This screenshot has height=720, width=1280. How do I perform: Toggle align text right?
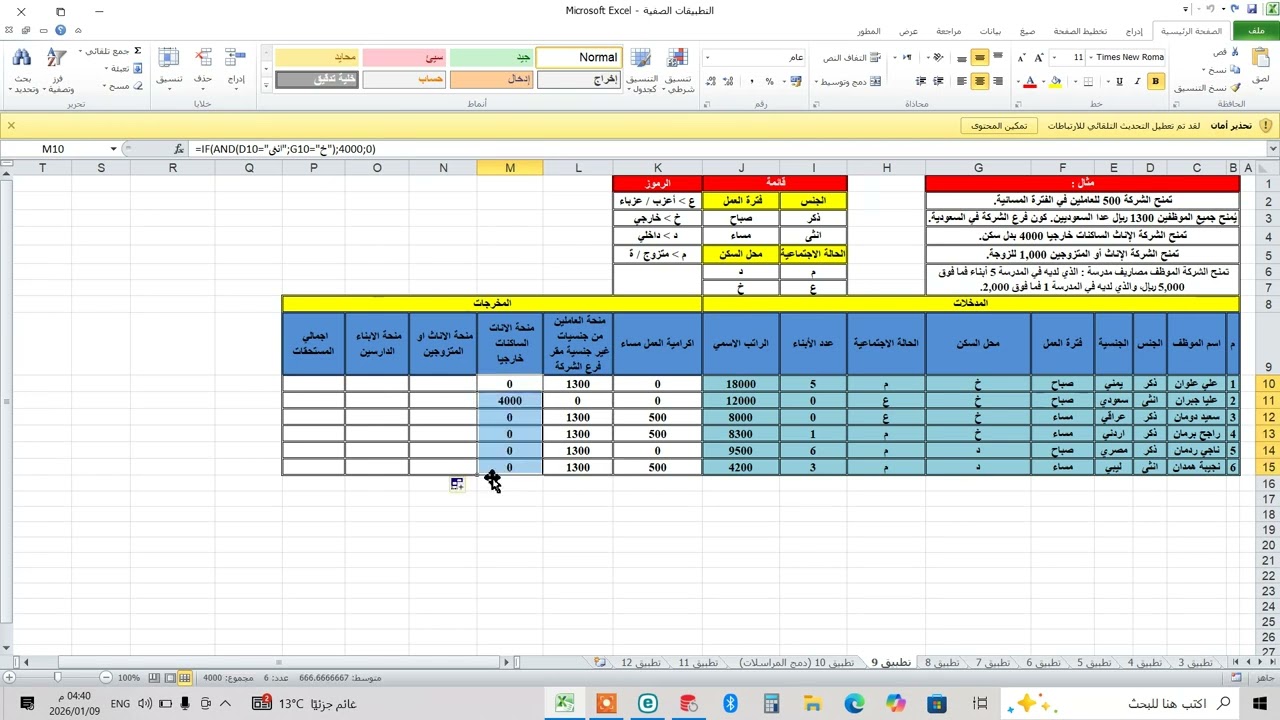(x=997, y=81)
